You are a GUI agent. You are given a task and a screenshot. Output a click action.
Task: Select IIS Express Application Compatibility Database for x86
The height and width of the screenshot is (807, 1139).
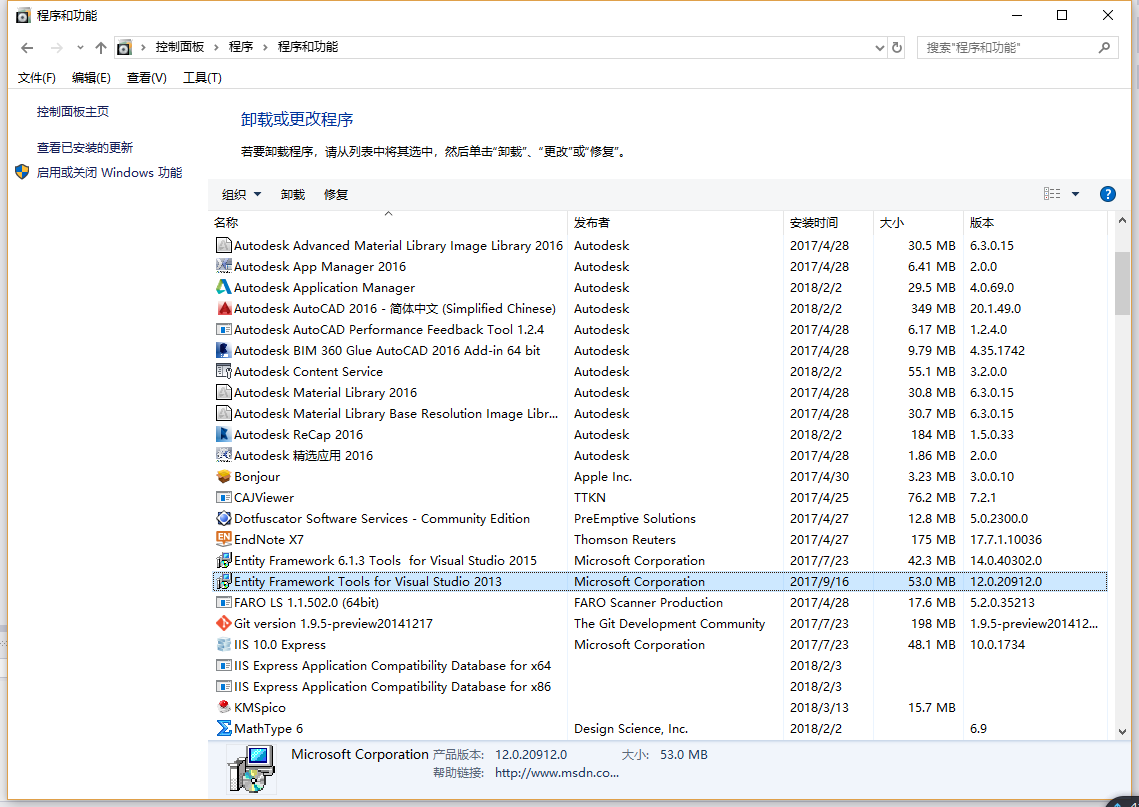pos(660,686)
